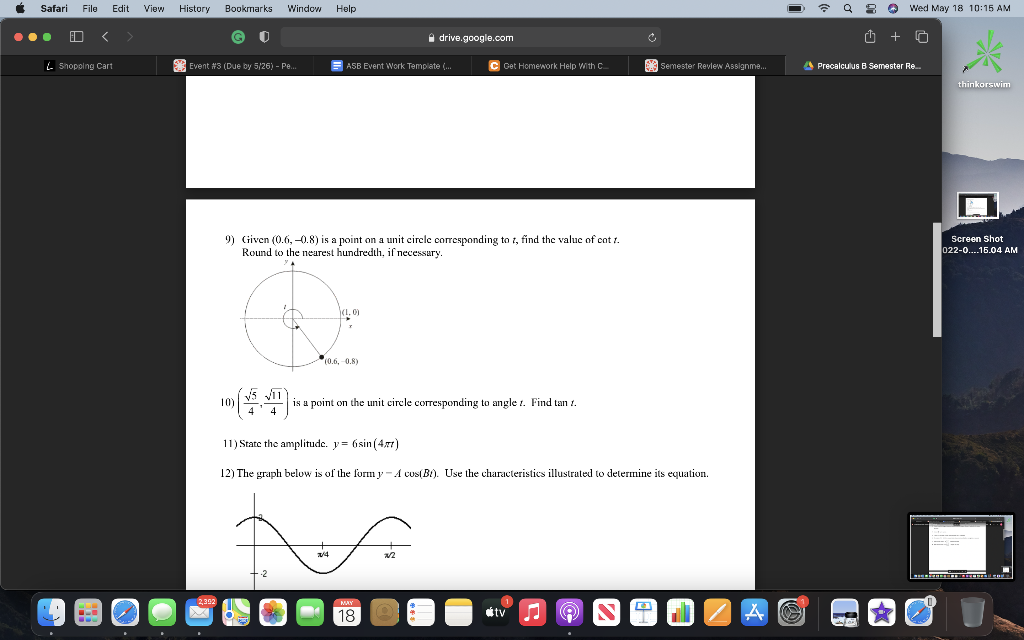The image size is (1024, 640).
Task: Open the Share menu in Safari
Action: coord(869,37)
